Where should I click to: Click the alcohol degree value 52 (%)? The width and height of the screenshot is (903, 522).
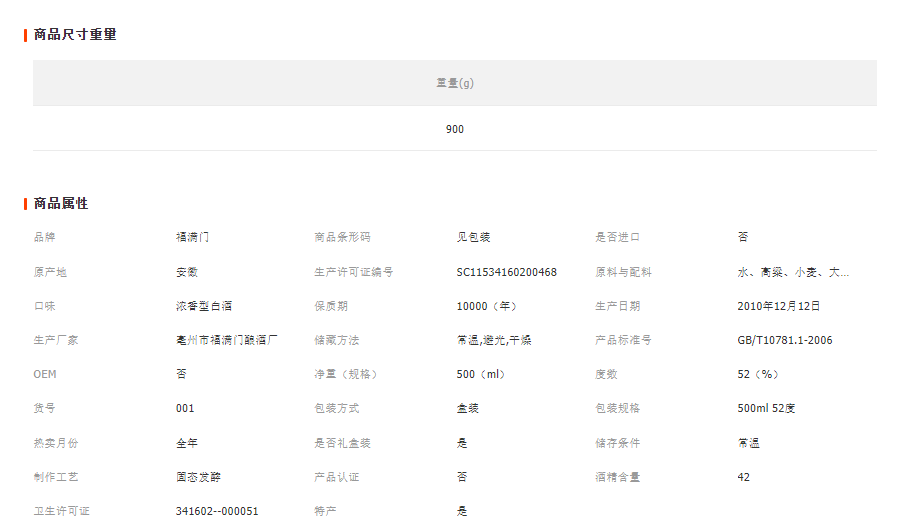click(x=757, y=374)
